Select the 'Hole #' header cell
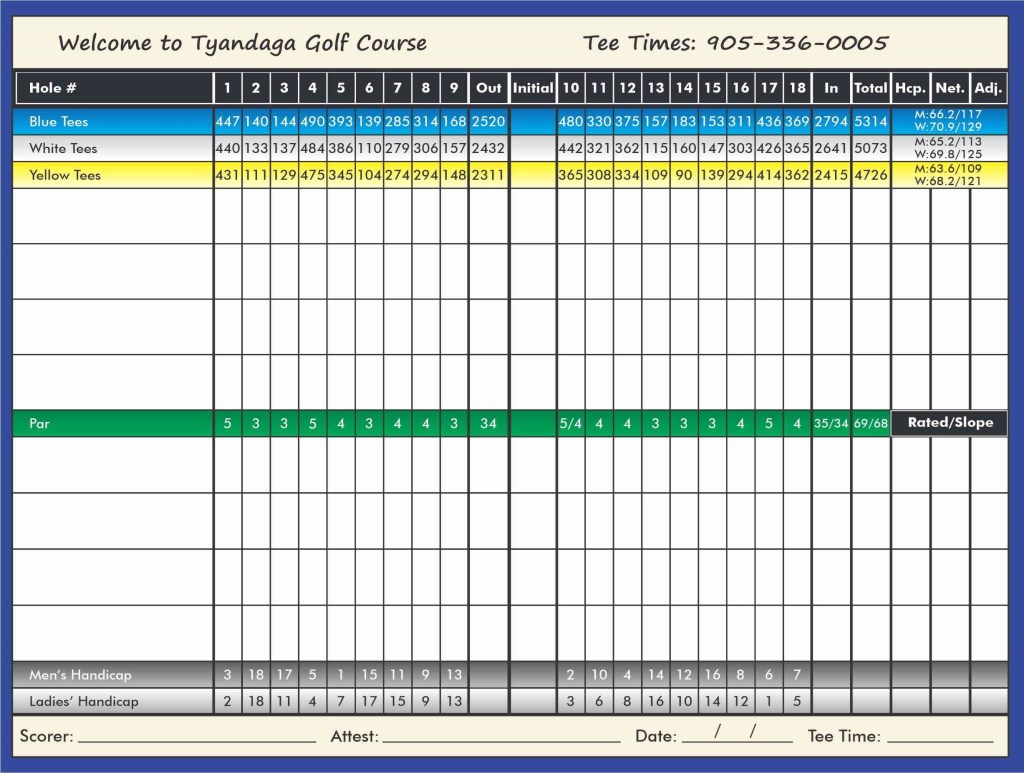Screen dimensions: 1024x773 [114, 87]
